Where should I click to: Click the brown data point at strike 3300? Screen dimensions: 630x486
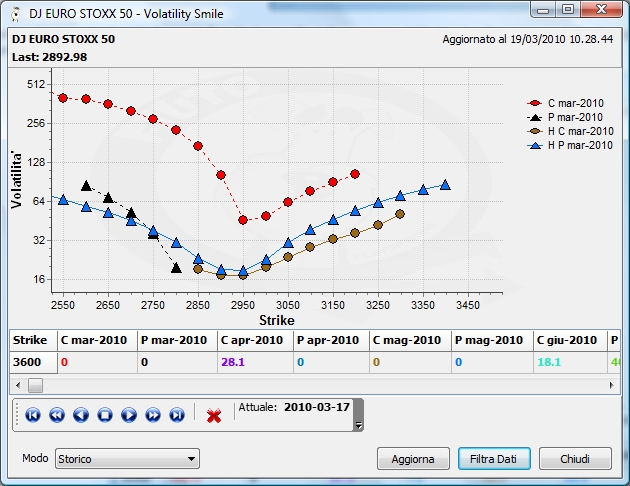(x=400, y=214)
